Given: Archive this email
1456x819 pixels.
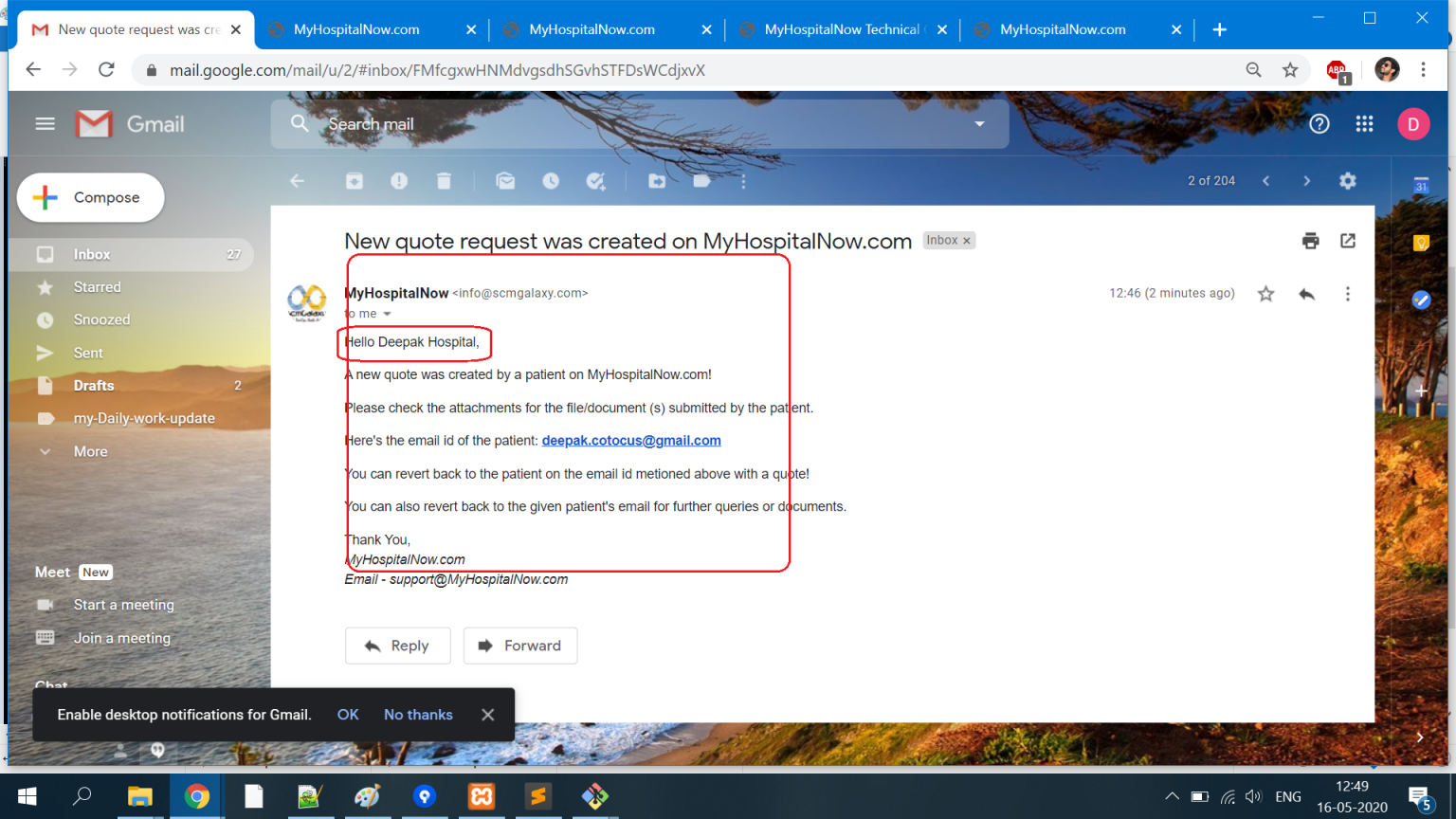Looking at the screenshot, I should (x=355, y=181).
